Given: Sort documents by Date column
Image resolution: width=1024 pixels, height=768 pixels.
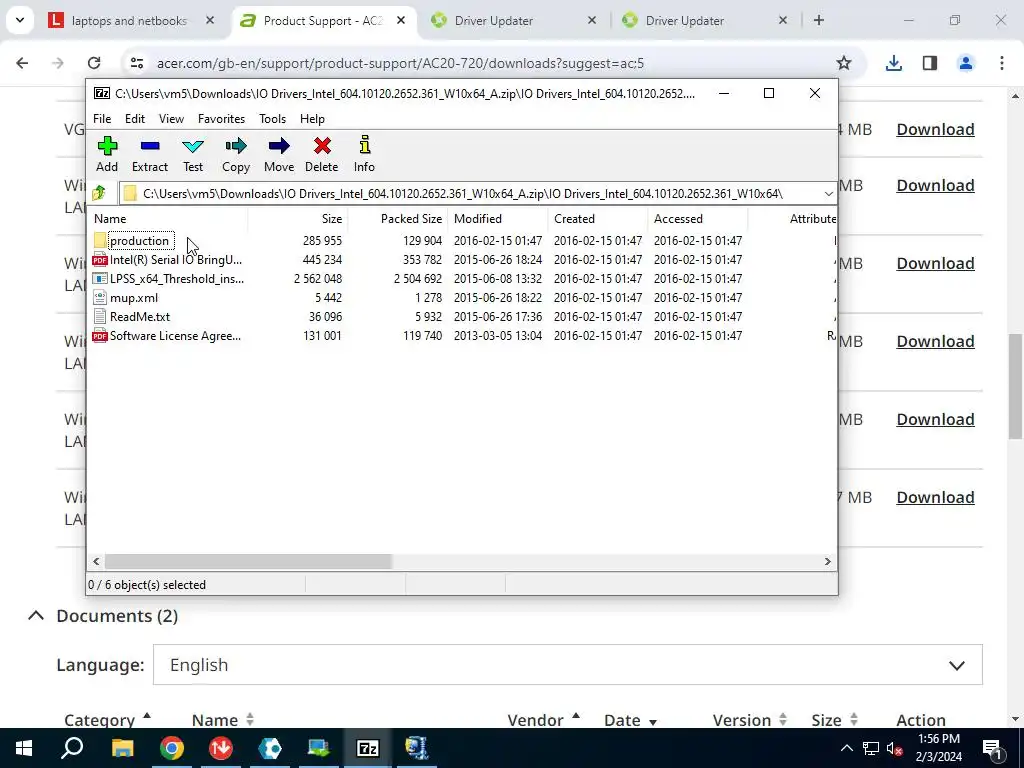Looking at the screenshot, I should coord(630,720).
